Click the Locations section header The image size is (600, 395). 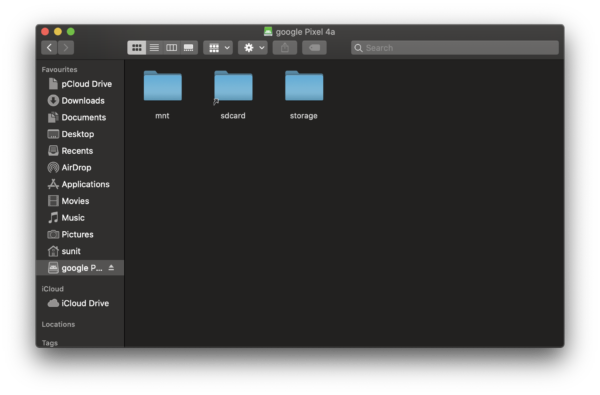[58, 324]
